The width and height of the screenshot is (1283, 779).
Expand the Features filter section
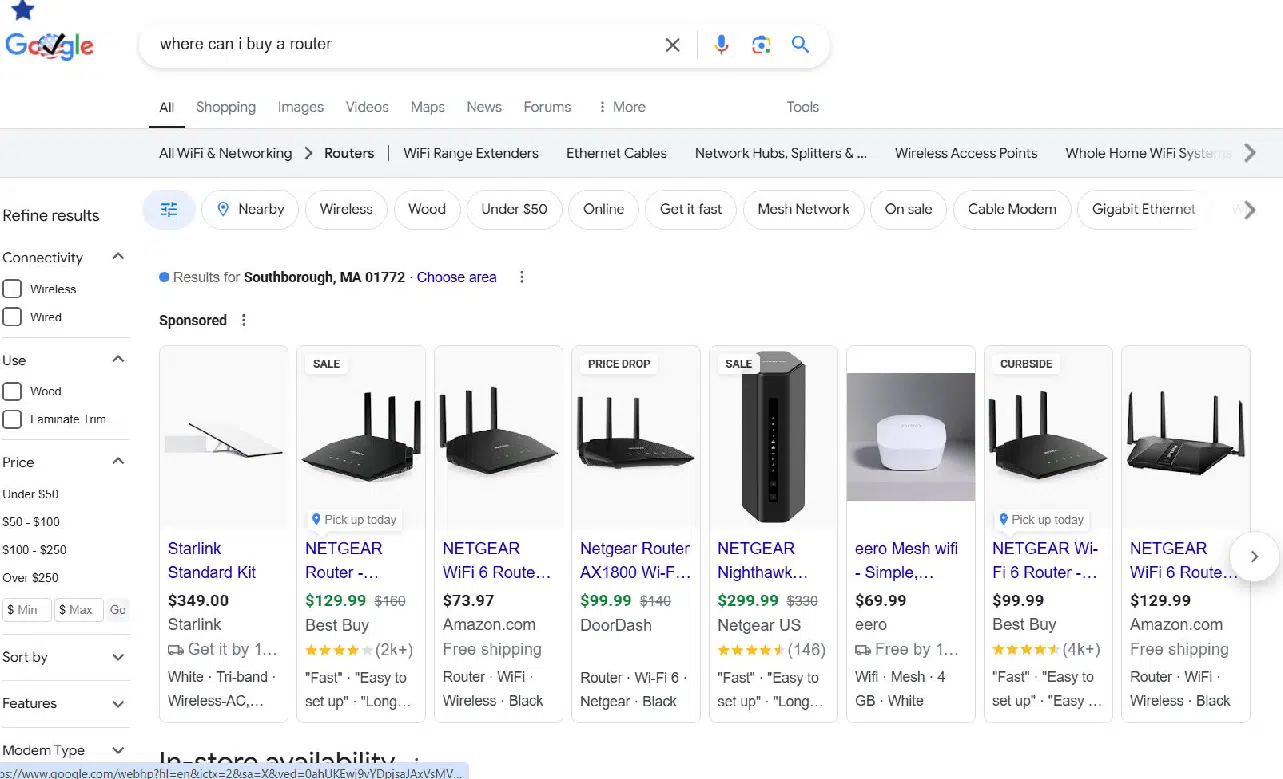(x=118, y=703)
